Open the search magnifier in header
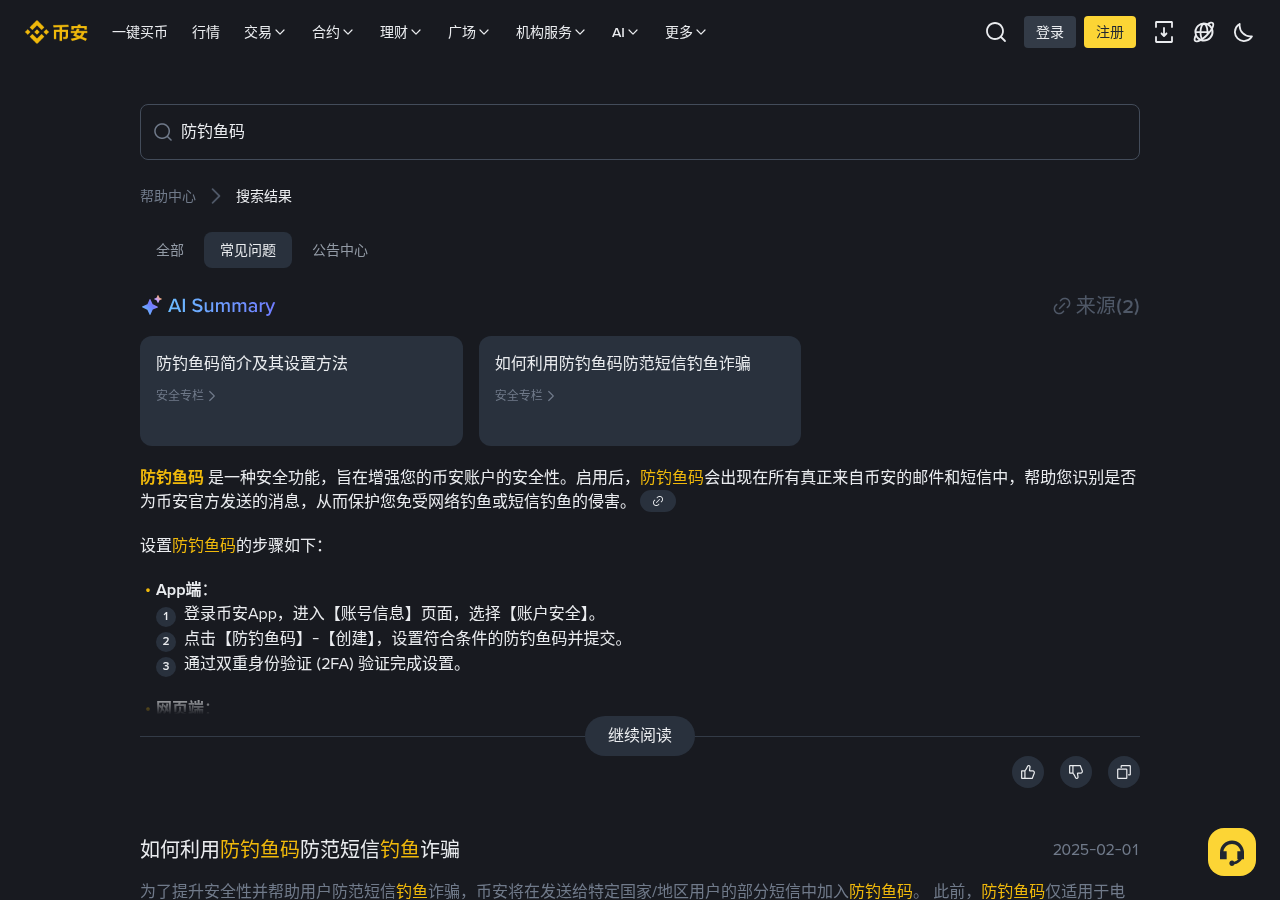Image resolution: width=1280 pixels, height=900 pixels. (996, 32)
